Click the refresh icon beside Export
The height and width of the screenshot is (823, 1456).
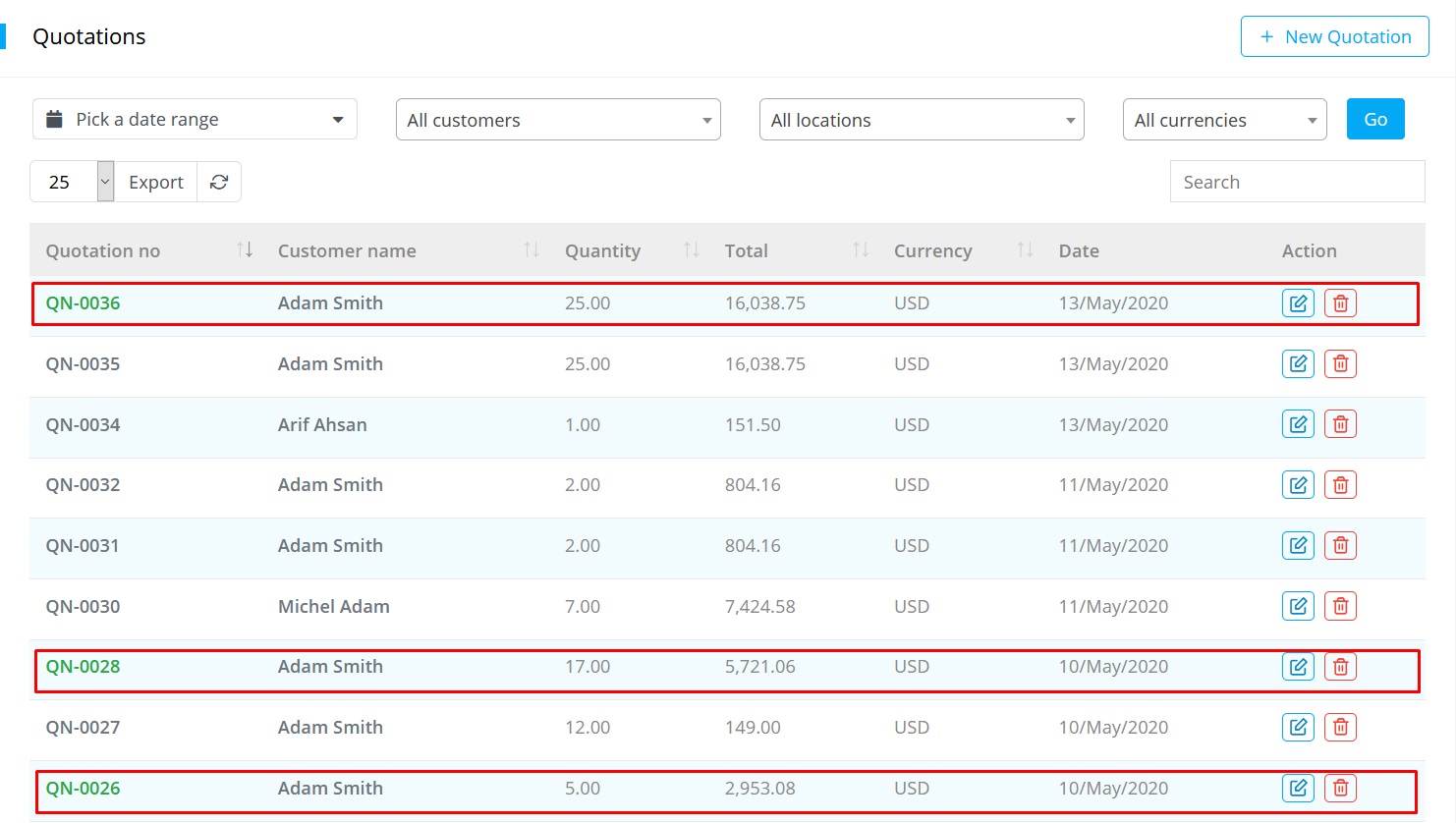tap(219, 182)
